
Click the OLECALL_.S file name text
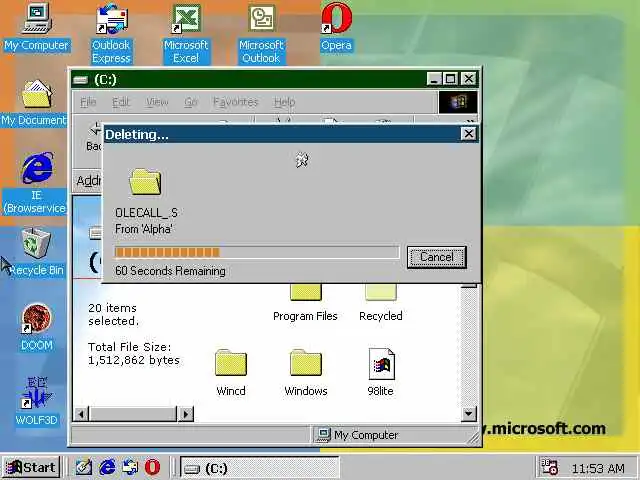(x=146, y=213)
